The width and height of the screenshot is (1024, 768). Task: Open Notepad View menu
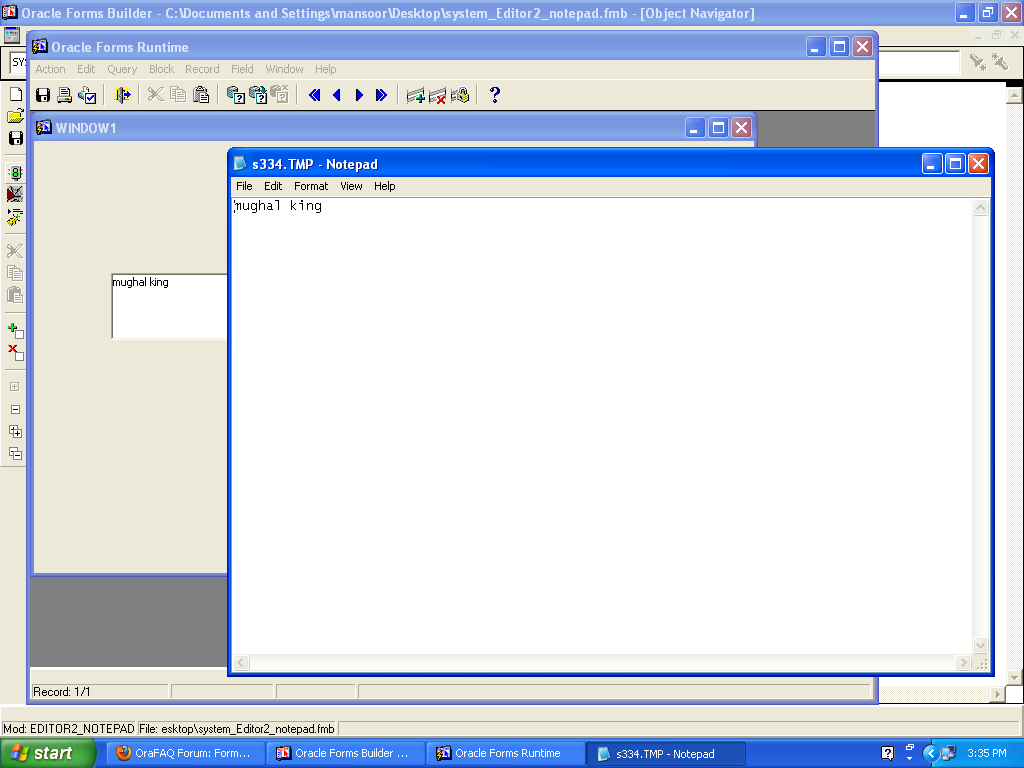(351, 186)
